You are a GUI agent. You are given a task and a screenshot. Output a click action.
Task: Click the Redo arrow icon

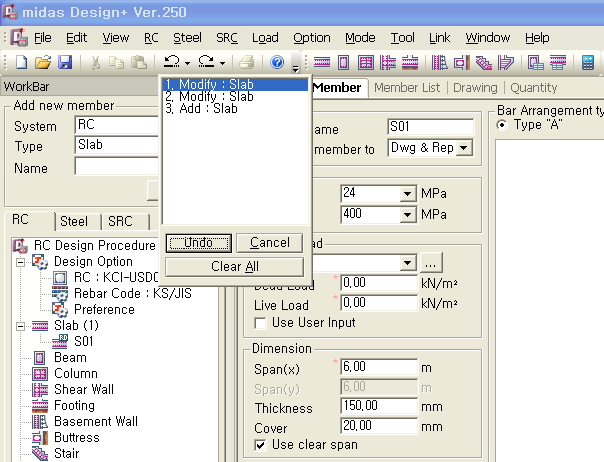click(x=206, y=62)
